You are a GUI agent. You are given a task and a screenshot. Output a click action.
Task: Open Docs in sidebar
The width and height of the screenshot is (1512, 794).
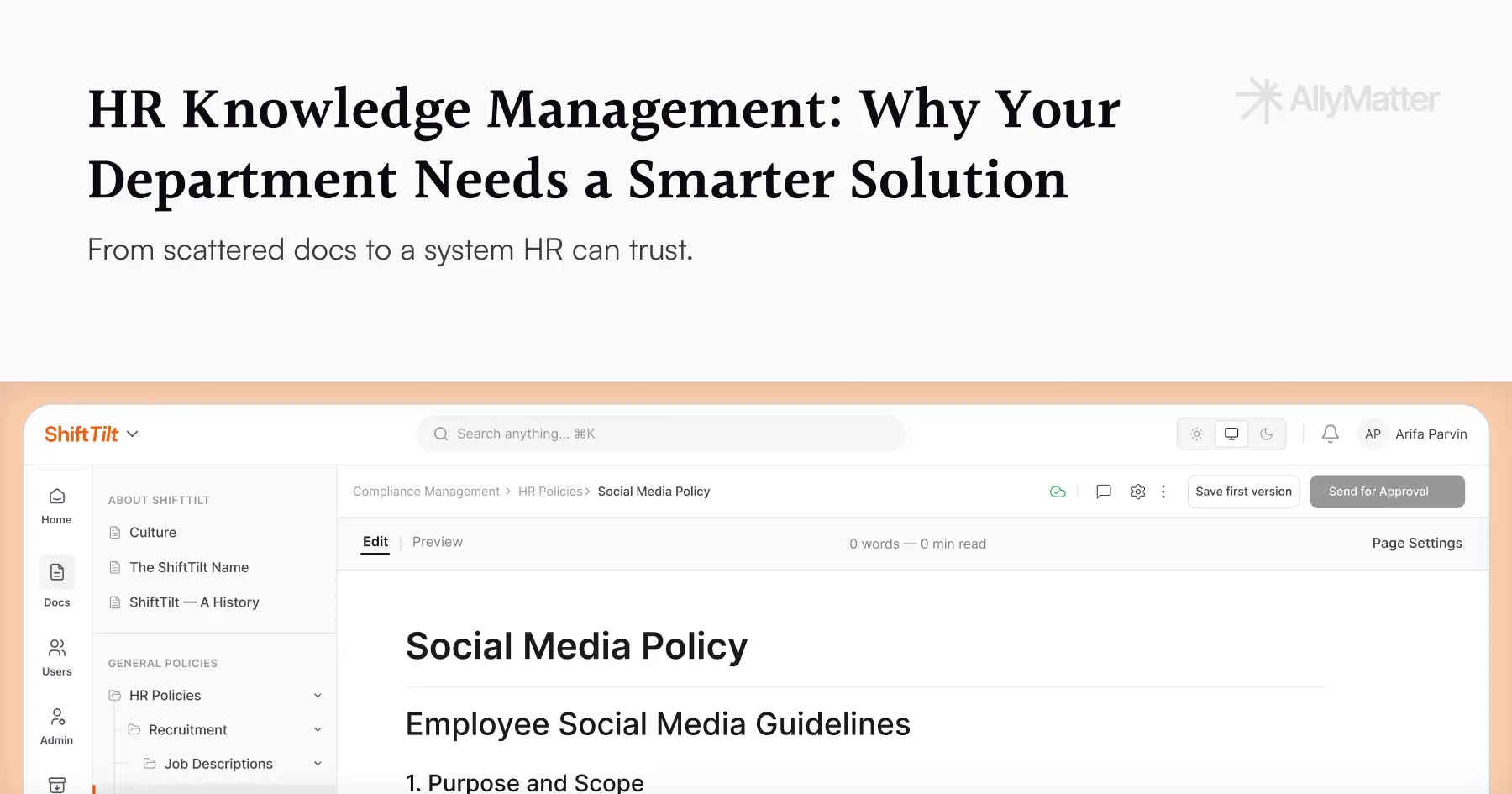point(56,582)
